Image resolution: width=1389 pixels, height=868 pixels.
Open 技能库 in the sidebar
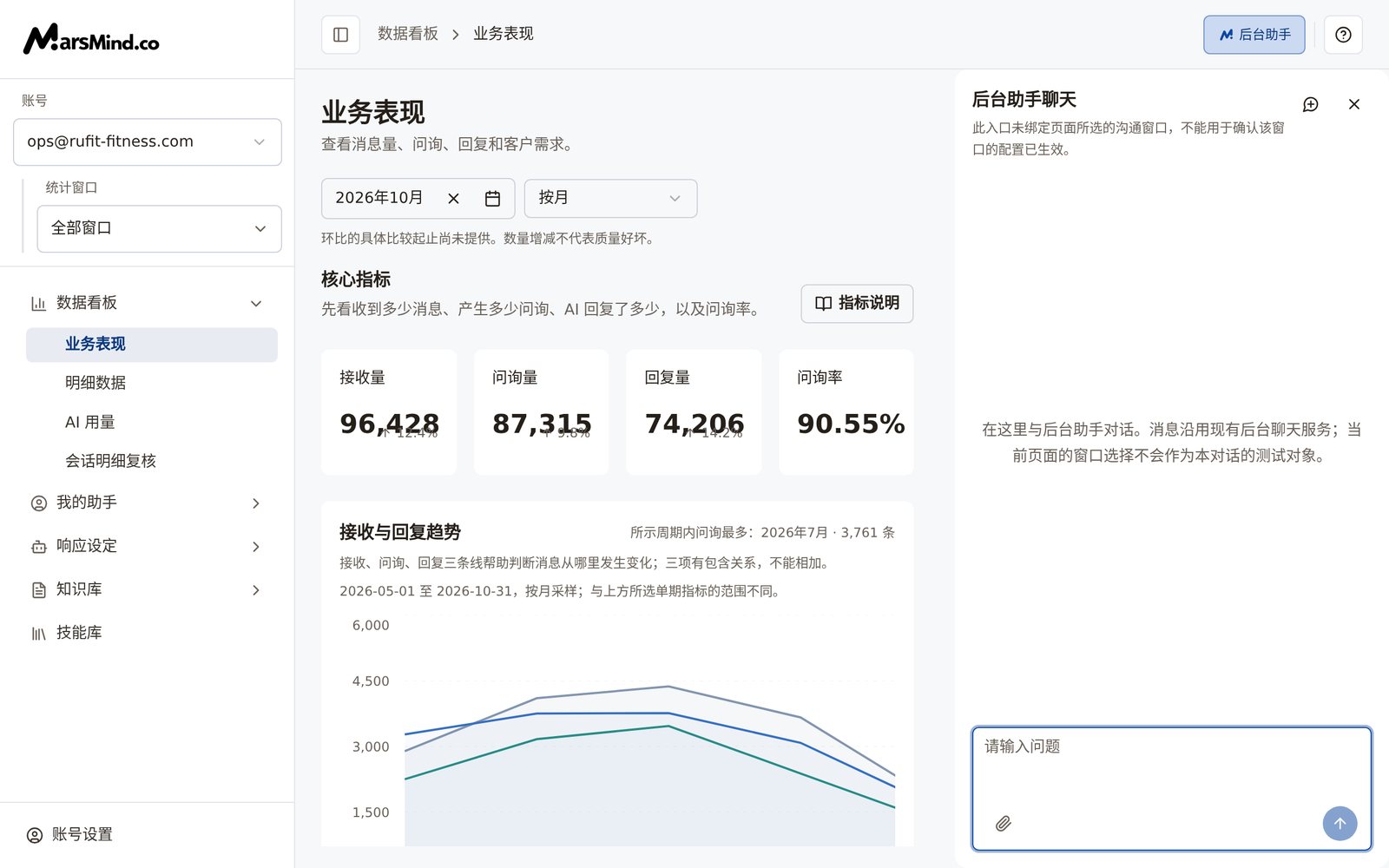[x=148, y=633]
